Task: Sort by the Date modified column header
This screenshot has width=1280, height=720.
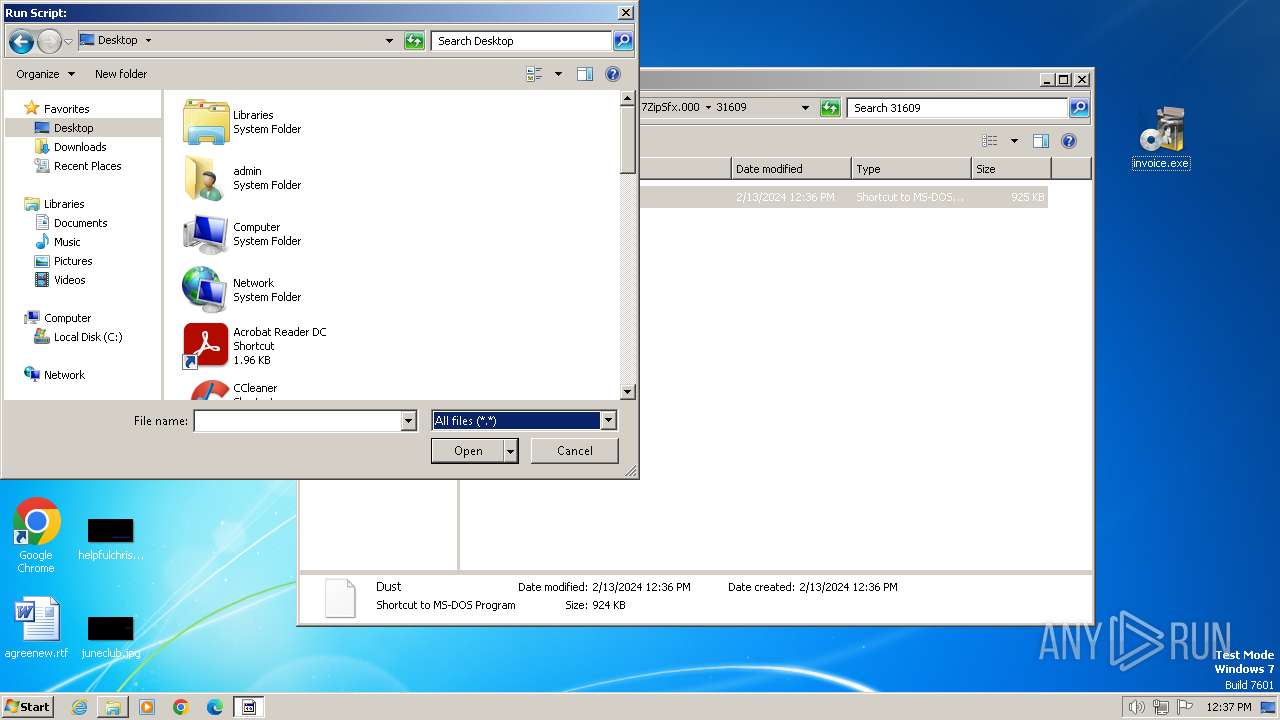Action: 791,169
